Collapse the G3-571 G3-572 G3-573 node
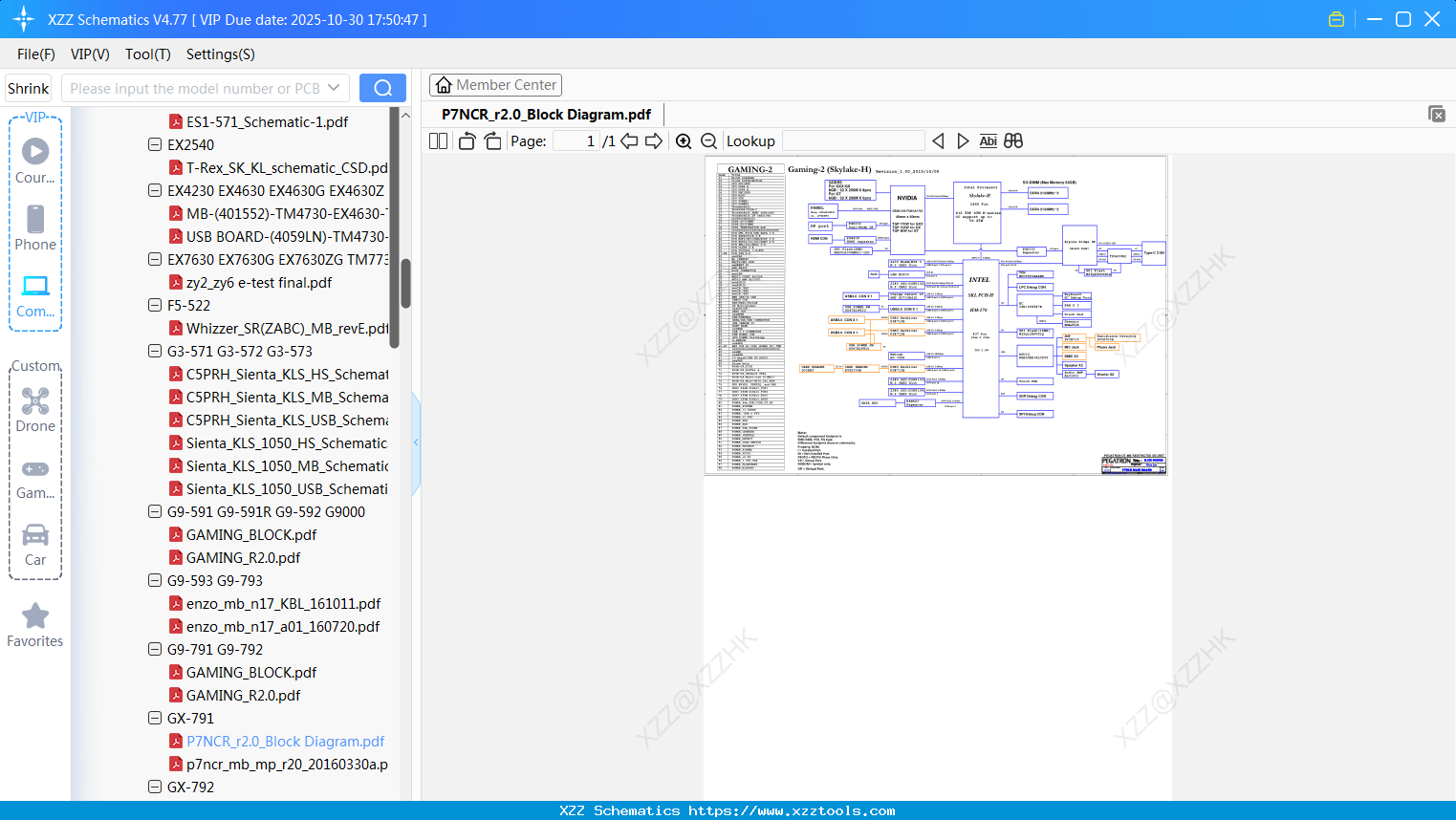Image resolution: width=1456 pixels, height=820 pixels. point(155,351)
